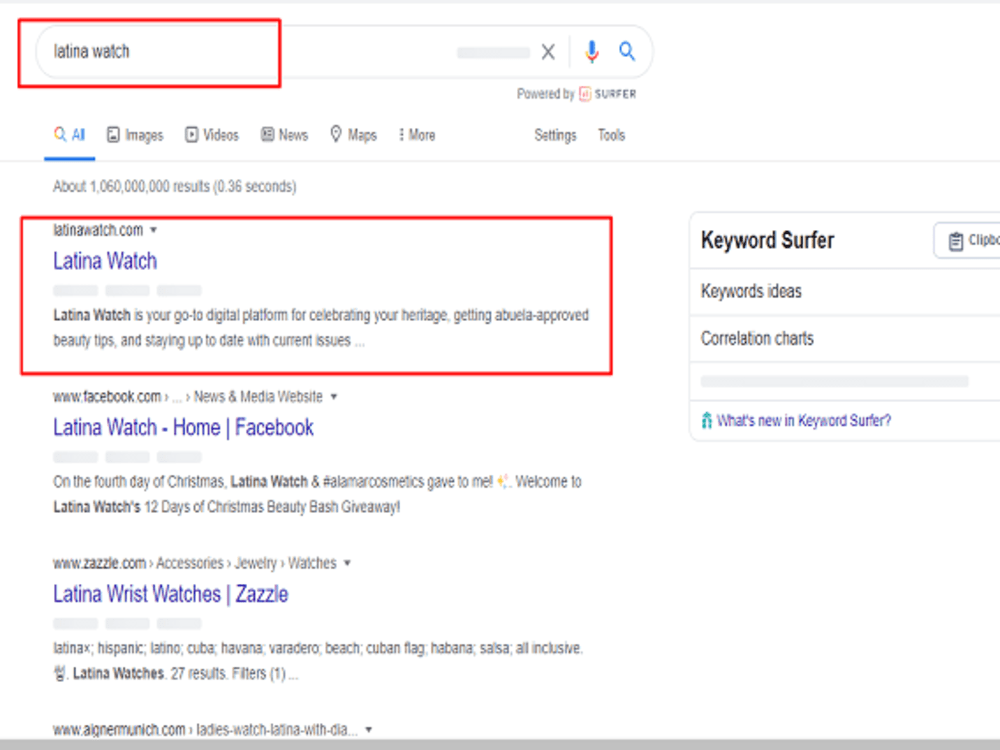Open the Maps results tab
The image size is (1000, 750).
tap(353, 135)
